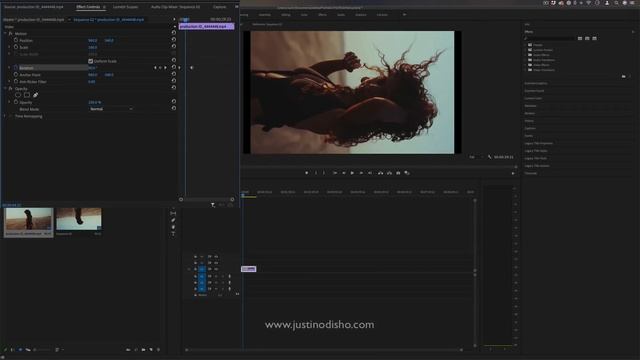Filter Effects by accelerated effects badge
The width and height of the screenshot is (640, 360).
580,38
